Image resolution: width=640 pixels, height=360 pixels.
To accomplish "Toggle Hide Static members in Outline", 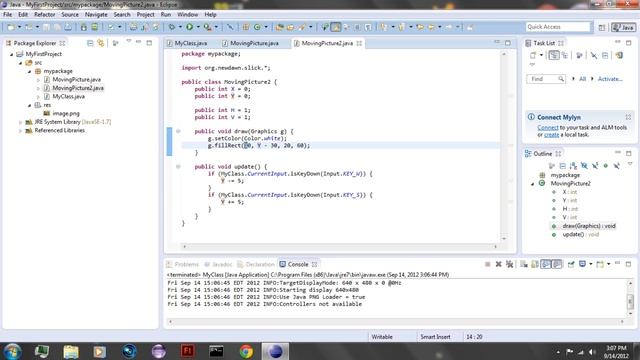I will (x=595, y=165).
